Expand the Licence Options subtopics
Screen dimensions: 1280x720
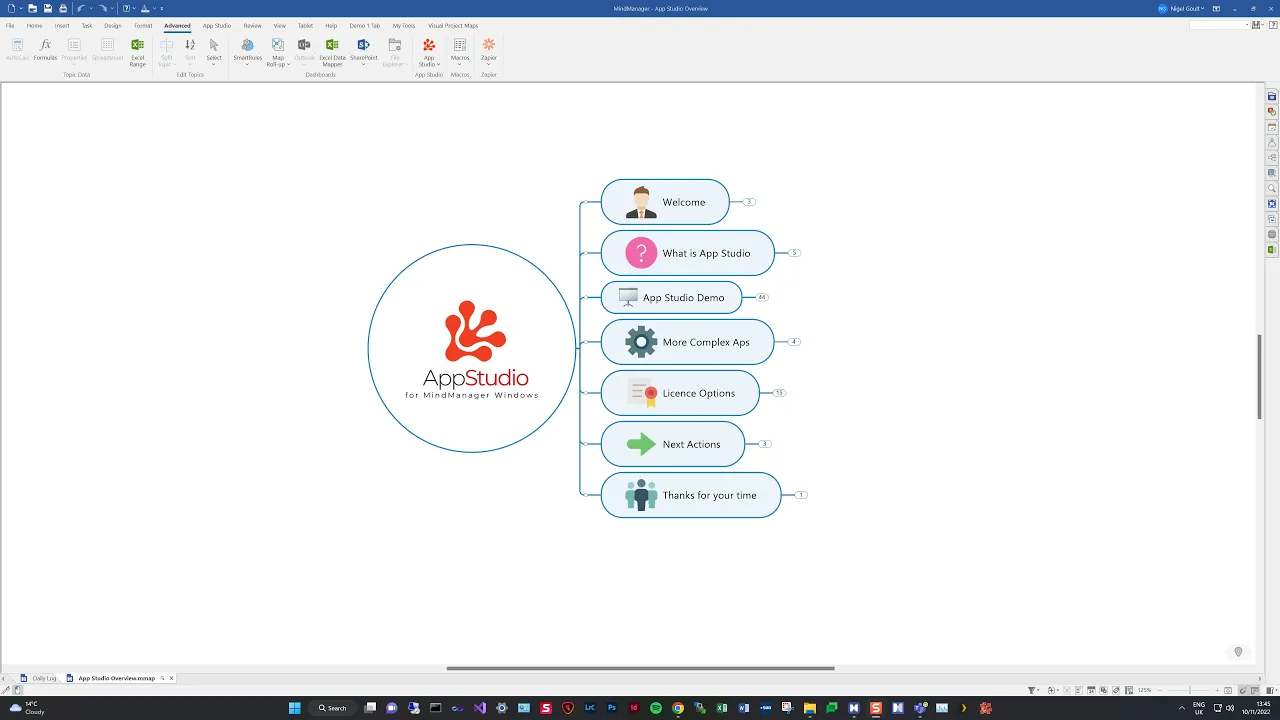tap(779, 393)
